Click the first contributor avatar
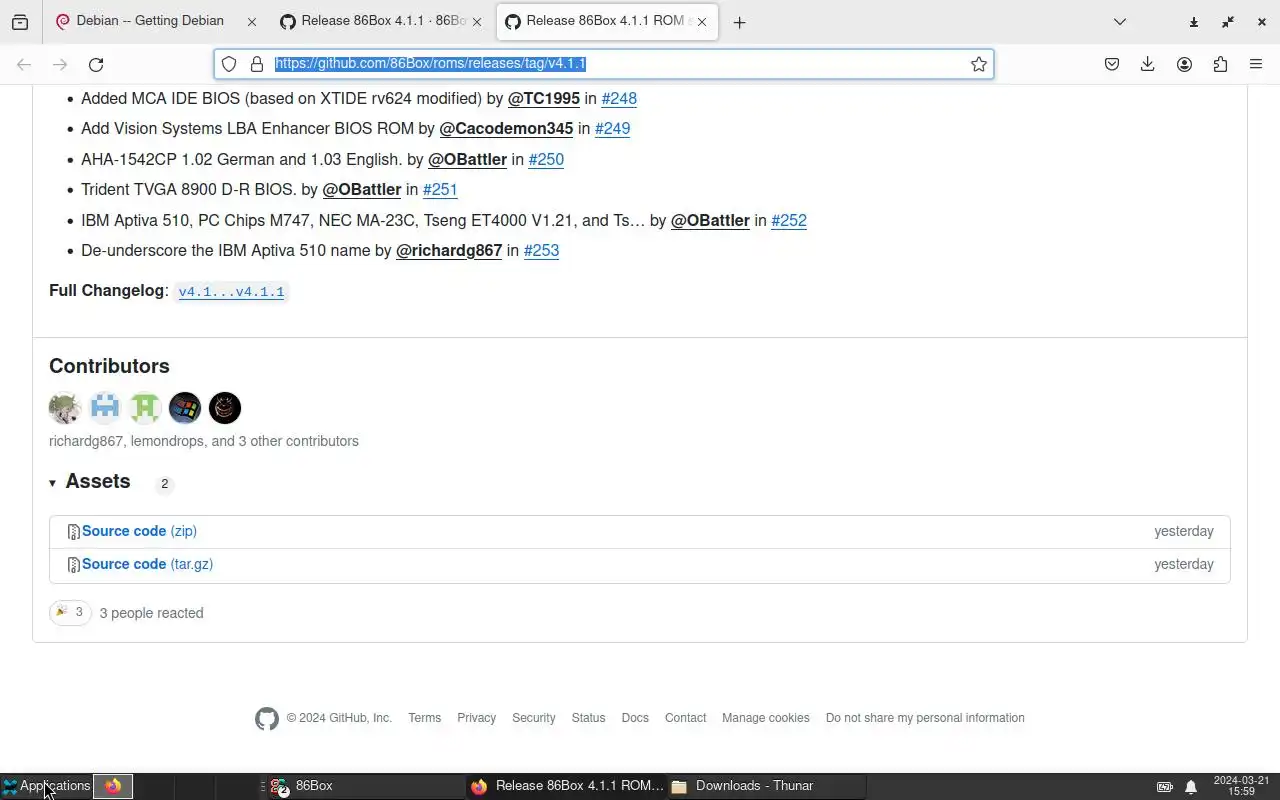This screenshot has width=1280, height=800. [x=65, y=408]
